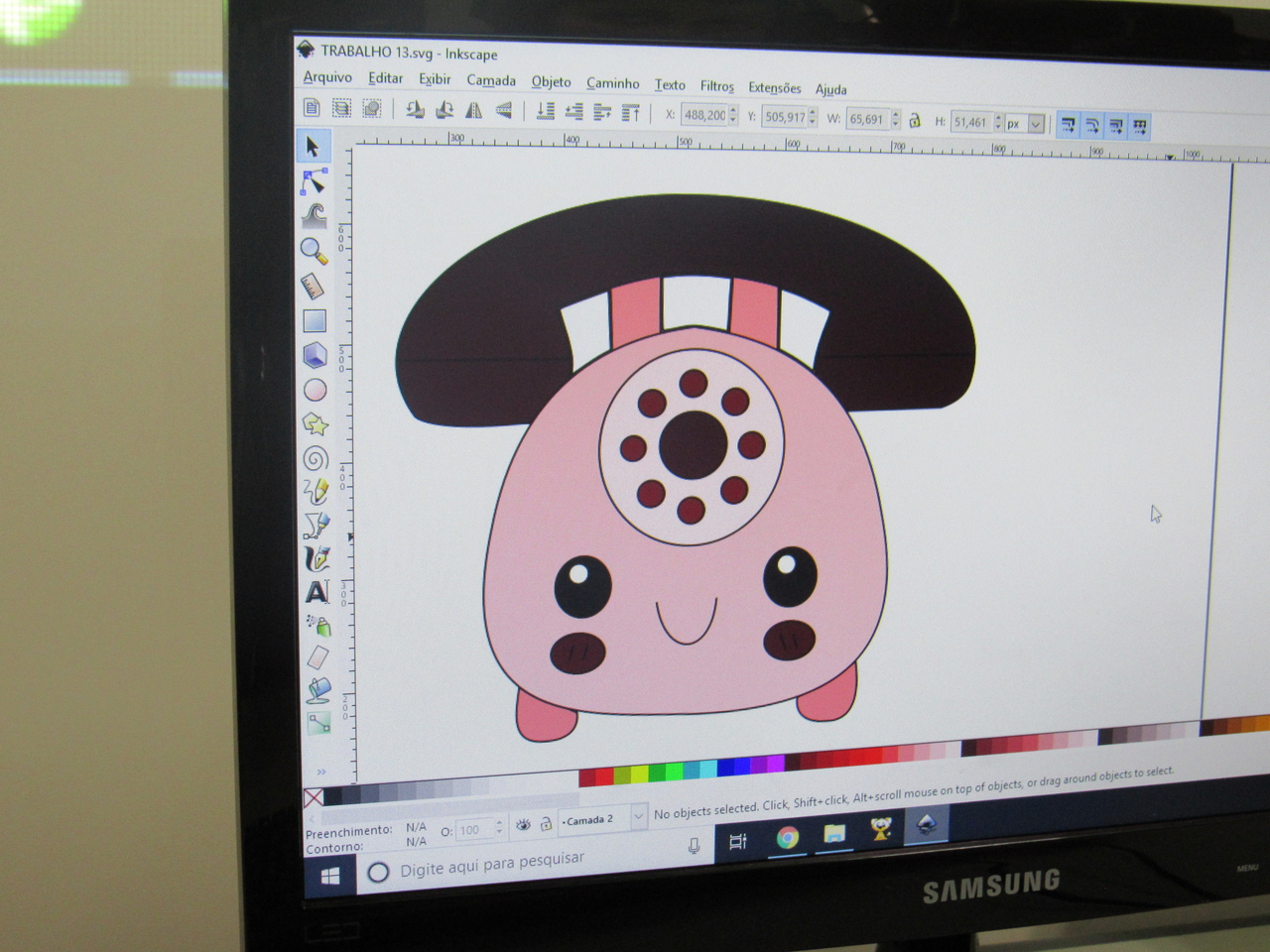
Task: Select the Zoom magnifier tool
Action: [x=314, y=249]
